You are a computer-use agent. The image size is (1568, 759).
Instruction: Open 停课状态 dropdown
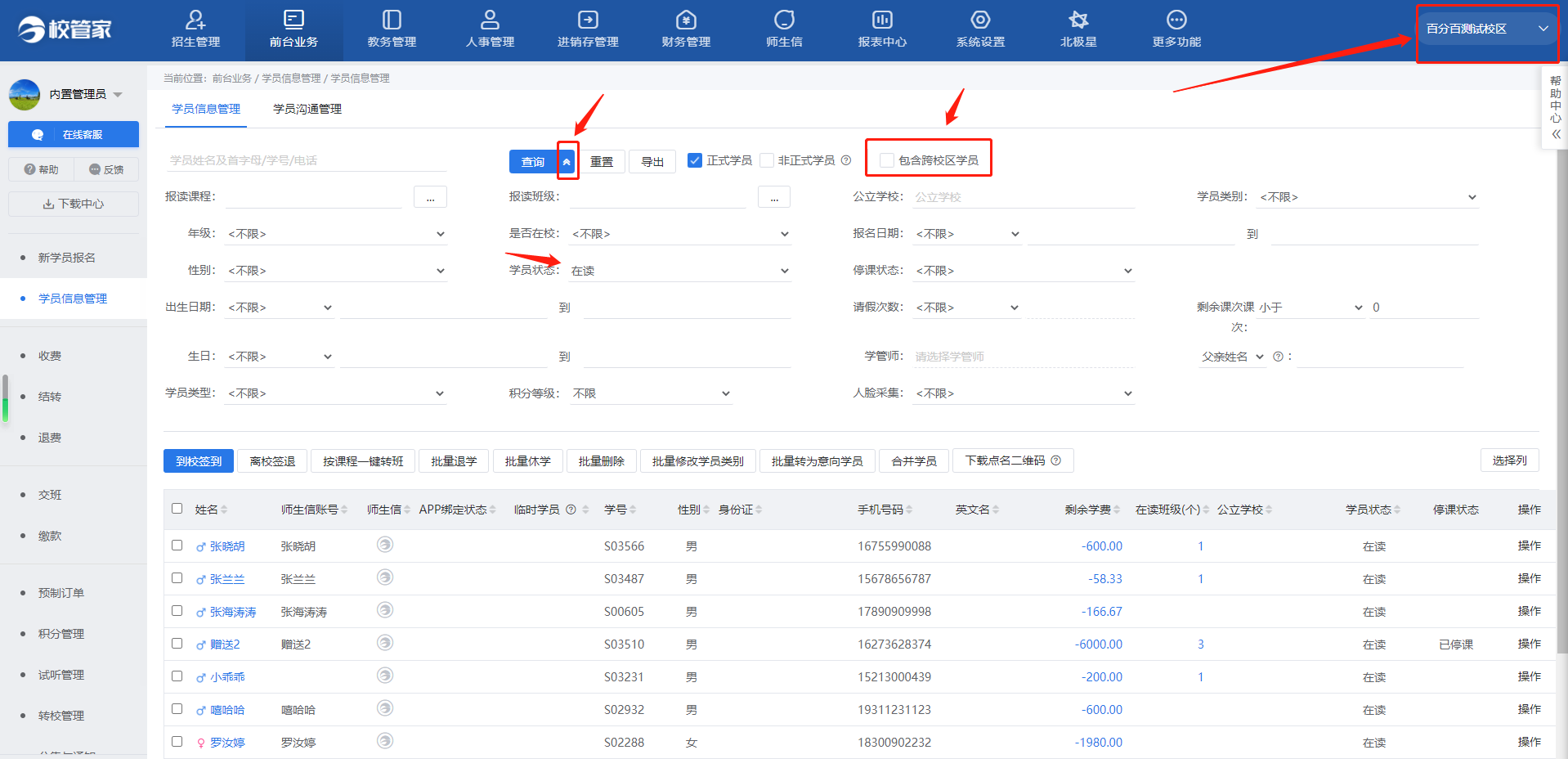pyautogui.click(x=1024, y=271)
